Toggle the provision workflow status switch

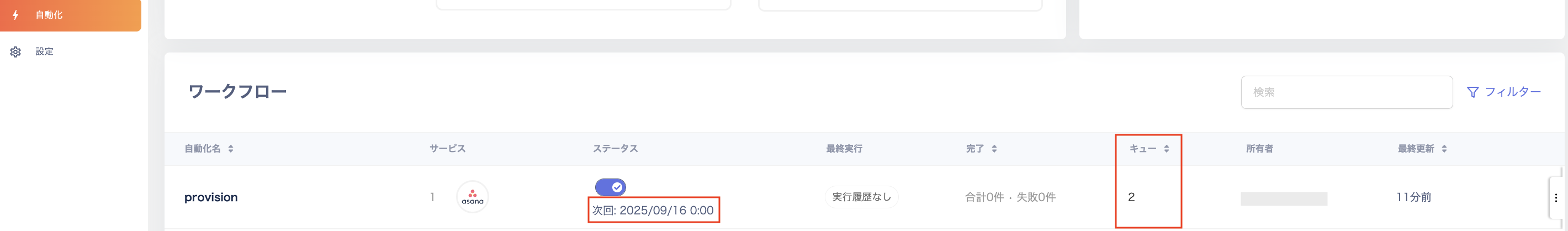tap(610, 187)
